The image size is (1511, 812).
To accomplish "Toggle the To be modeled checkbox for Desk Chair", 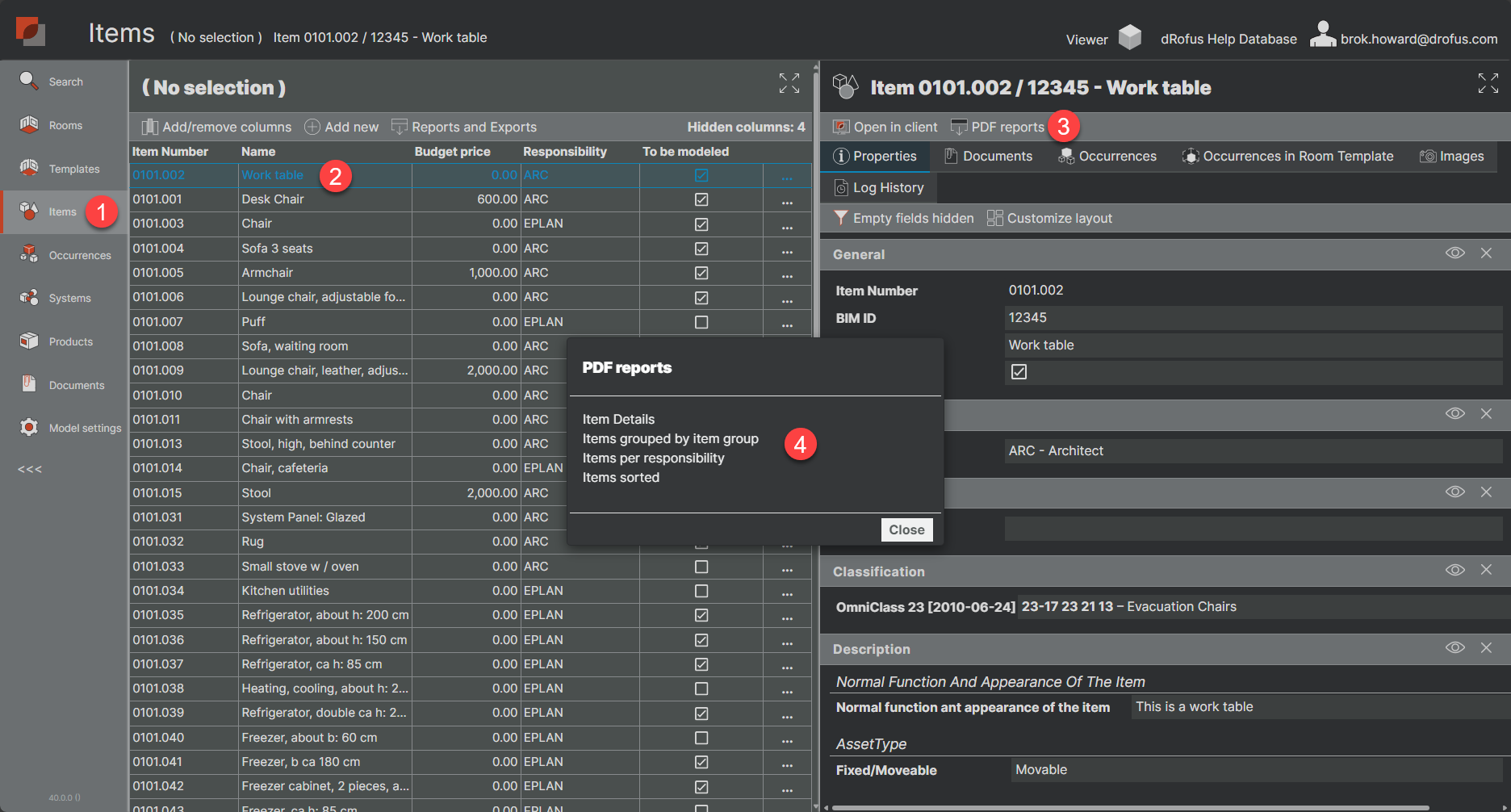I will coord(701,199).
